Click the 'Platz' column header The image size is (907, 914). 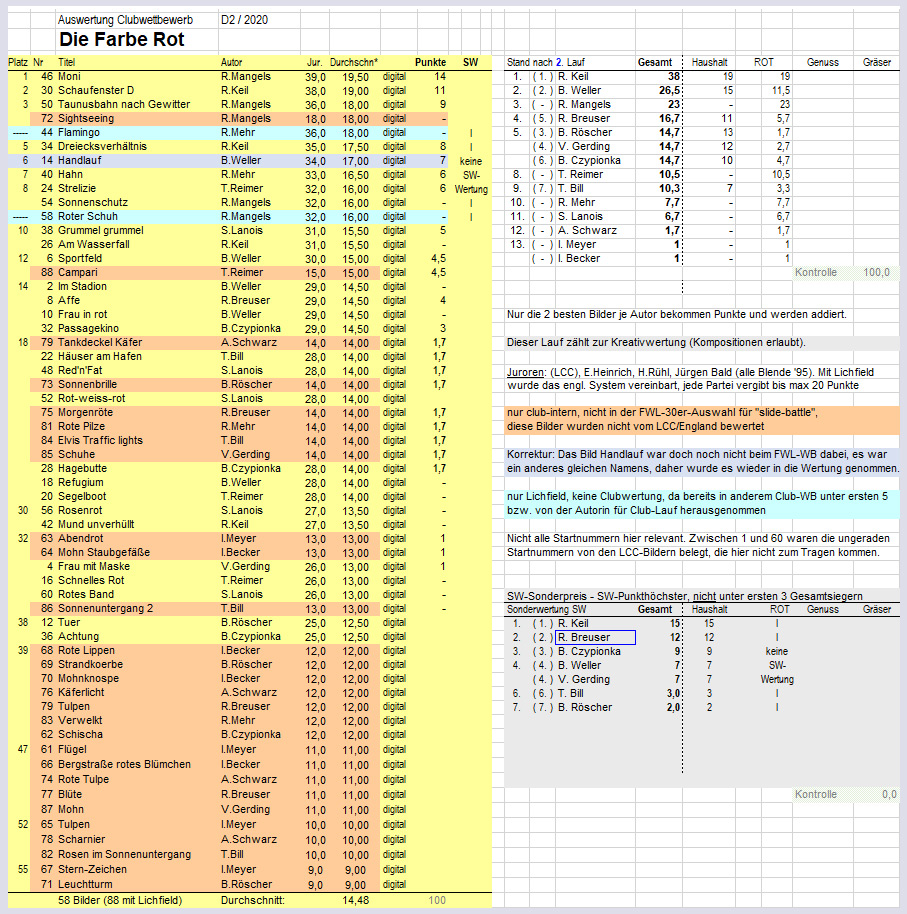pos(17,62)
